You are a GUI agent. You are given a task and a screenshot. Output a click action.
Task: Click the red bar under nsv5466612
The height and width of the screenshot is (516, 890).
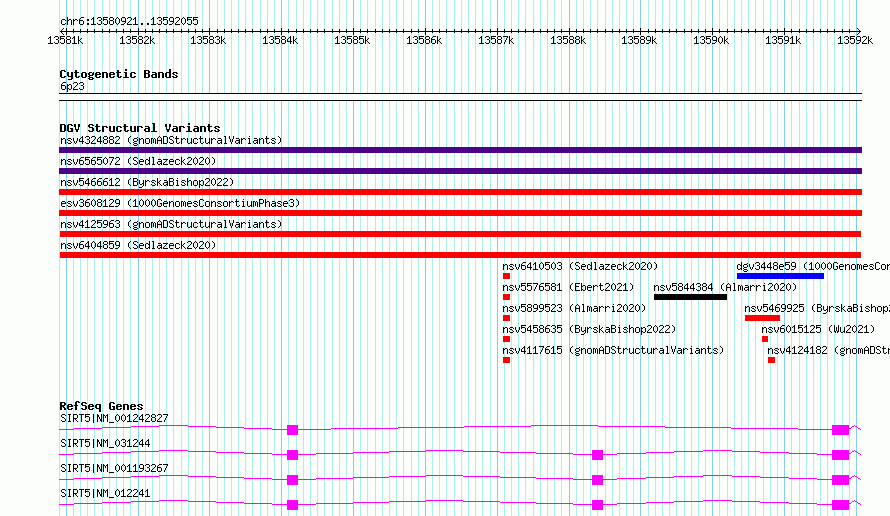click(460, 192)
